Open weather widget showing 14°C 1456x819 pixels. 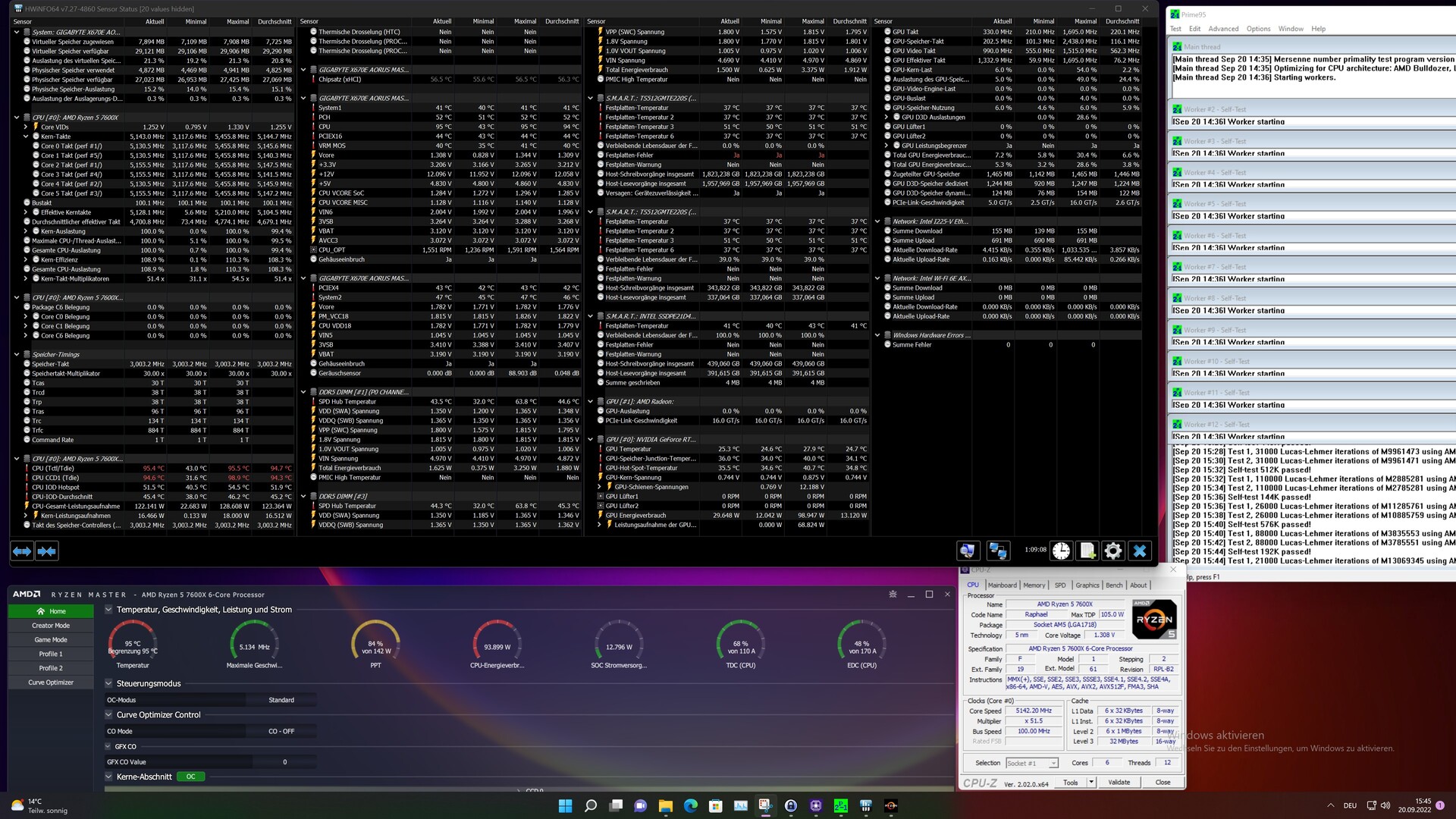tap(38, 805)
